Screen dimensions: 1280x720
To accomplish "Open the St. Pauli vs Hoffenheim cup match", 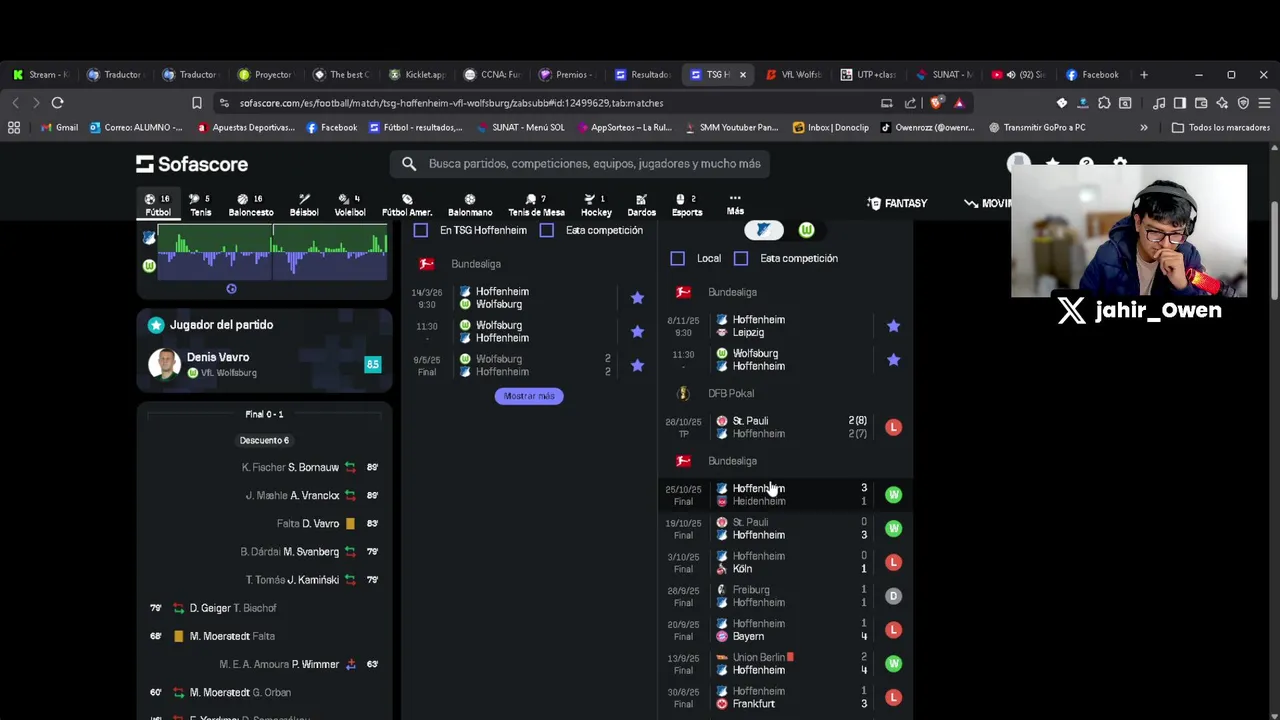I will pos(785,427).
